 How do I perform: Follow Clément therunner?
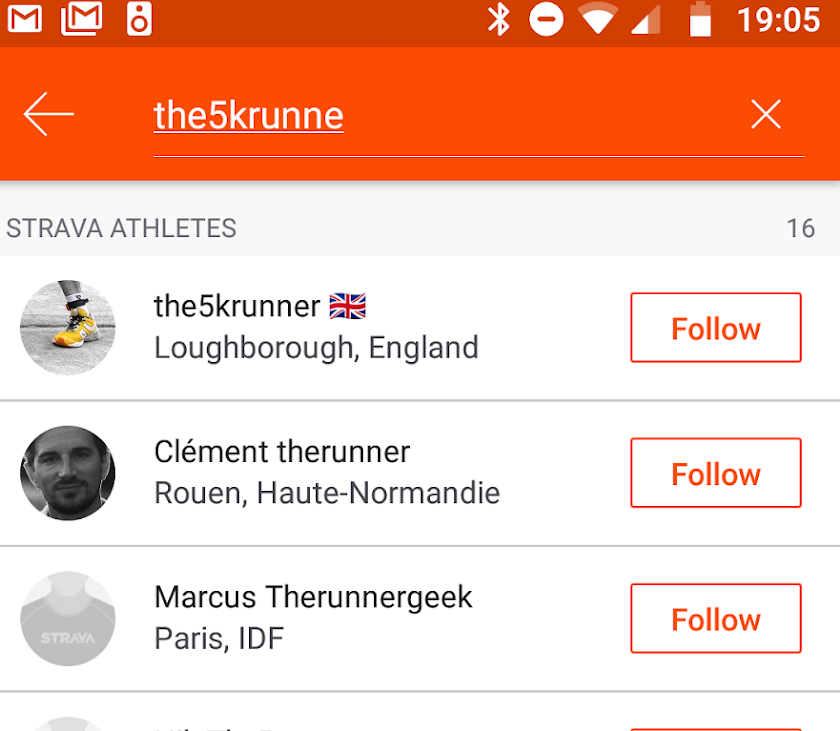coord(715,473)
